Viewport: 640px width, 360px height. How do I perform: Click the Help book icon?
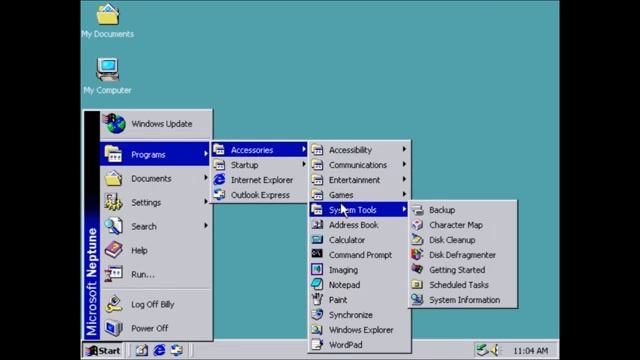click(114, 250)
